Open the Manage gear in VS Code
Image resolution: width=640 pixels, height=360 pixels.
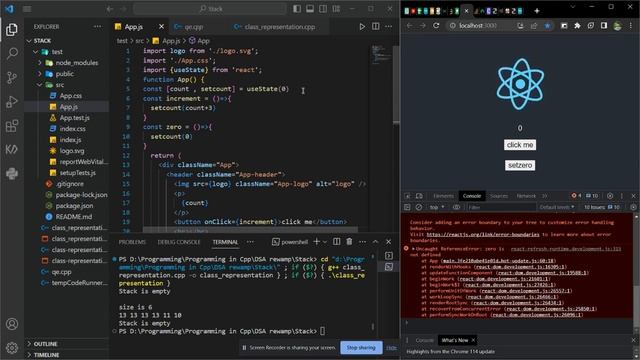click(x=12, y=348)
